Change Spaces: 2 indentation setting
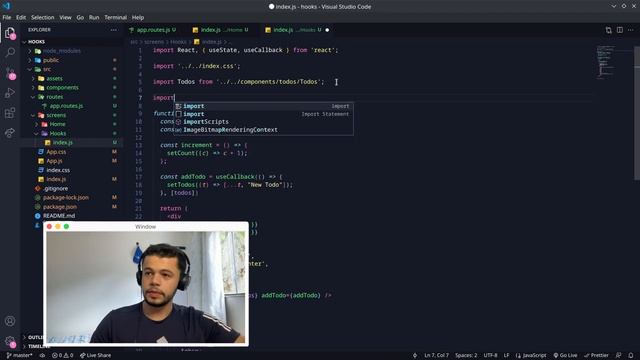640x360 pixels. click(466, 356)
